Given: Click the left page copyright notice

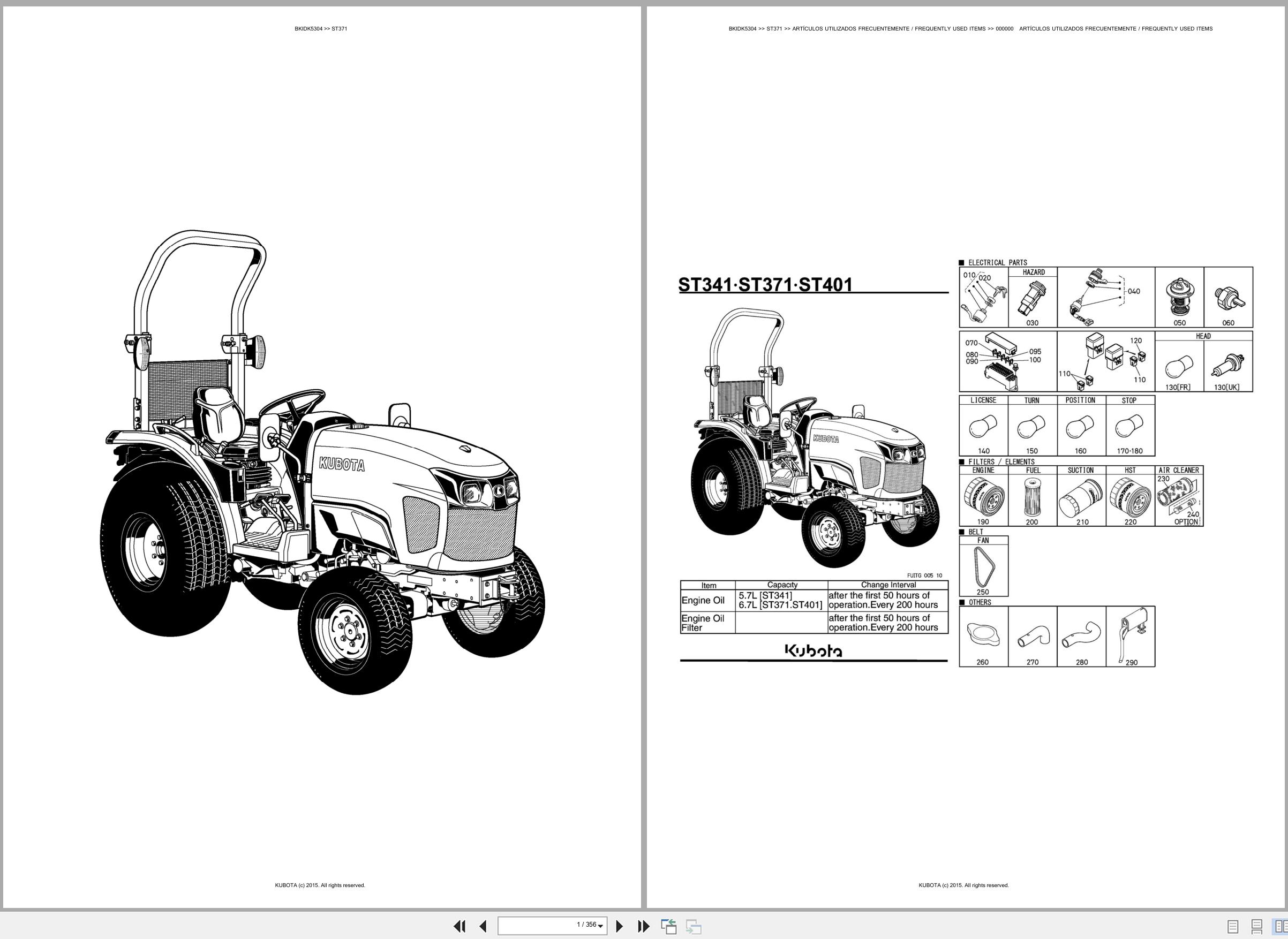Looking at the screenshot, I should tap(320, 885).
